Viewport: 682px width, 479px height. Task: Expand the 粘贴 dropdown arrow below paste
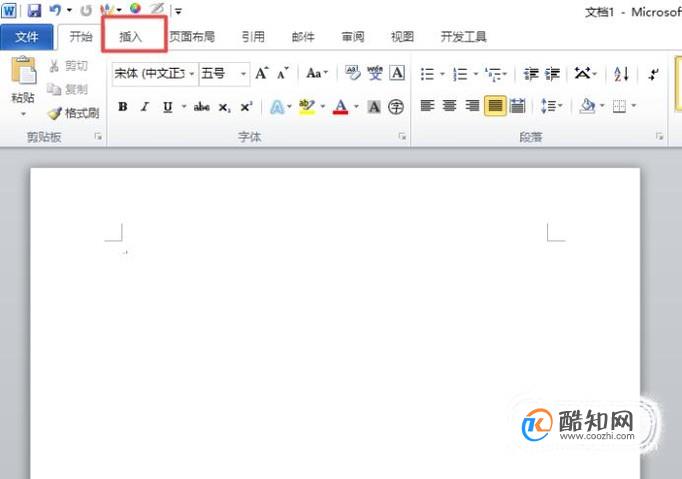23,114
